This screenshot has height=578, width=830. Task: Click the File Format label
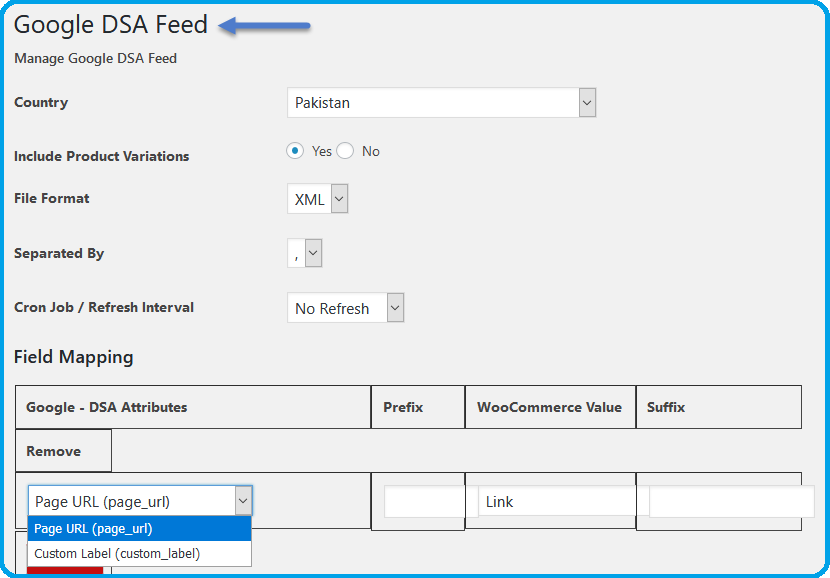(52, 198)
